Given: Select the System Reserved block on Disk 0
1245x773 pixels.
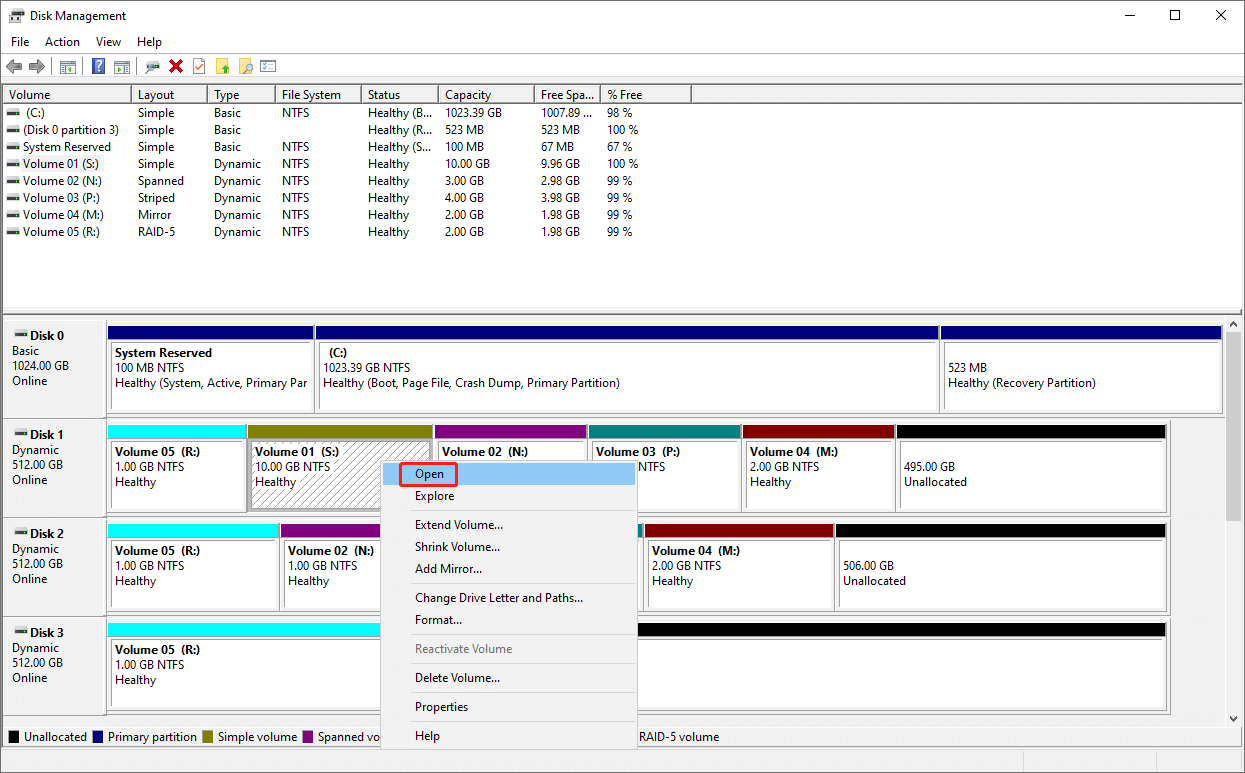Looking at the screenshot, I should pyautogui.click(x=211, y=368).
